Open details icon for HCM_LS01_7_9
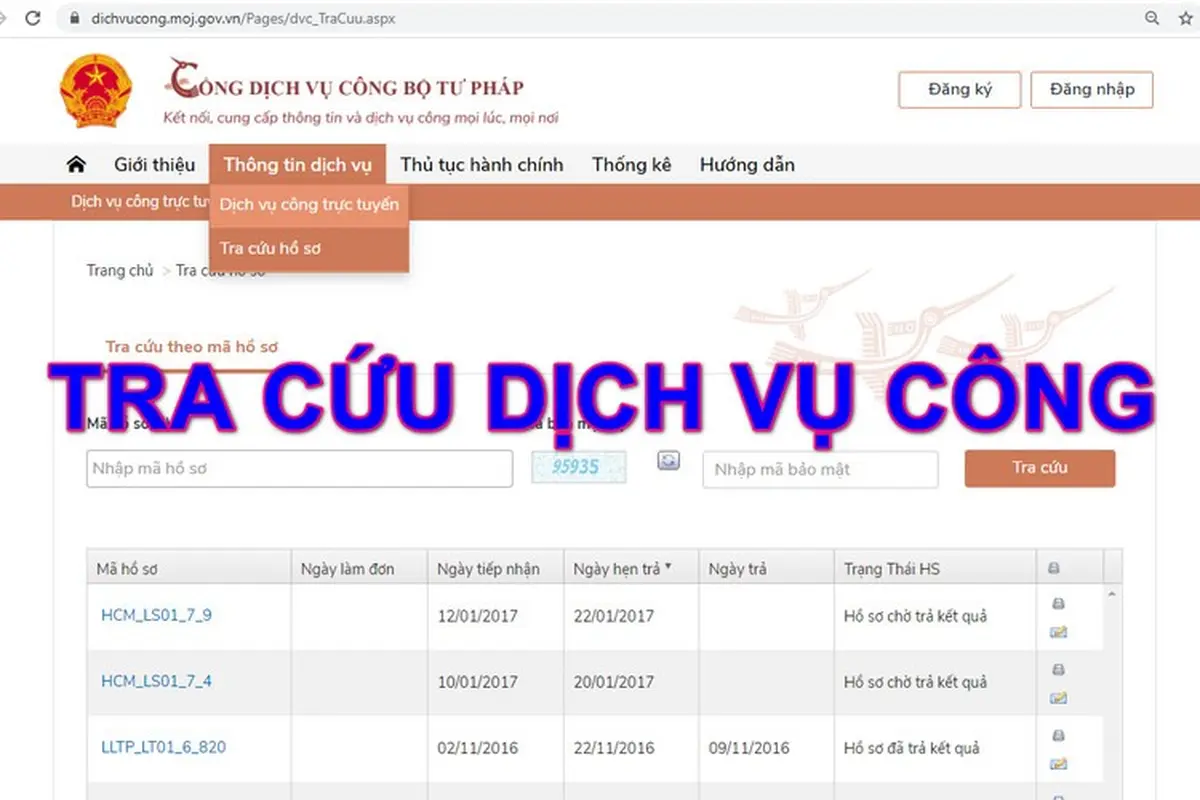 [1058, 631]
